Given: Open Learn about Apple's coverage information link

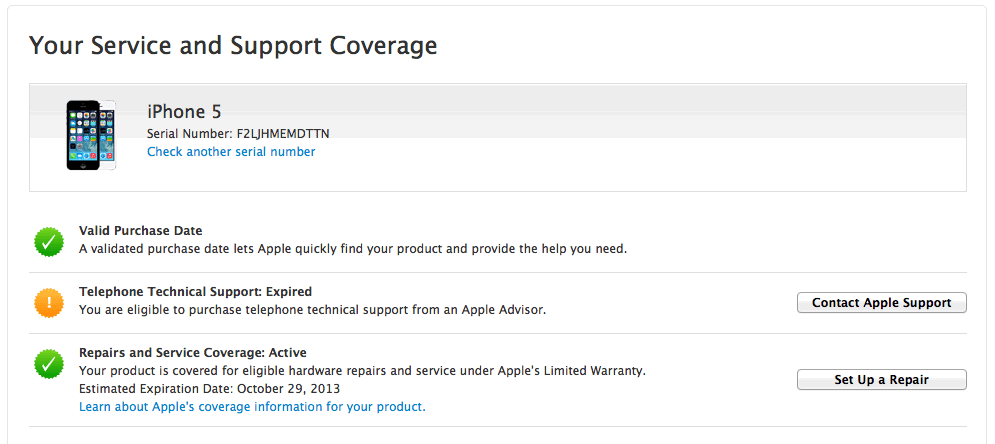Looking at the screenshot, I should point(252,407).
